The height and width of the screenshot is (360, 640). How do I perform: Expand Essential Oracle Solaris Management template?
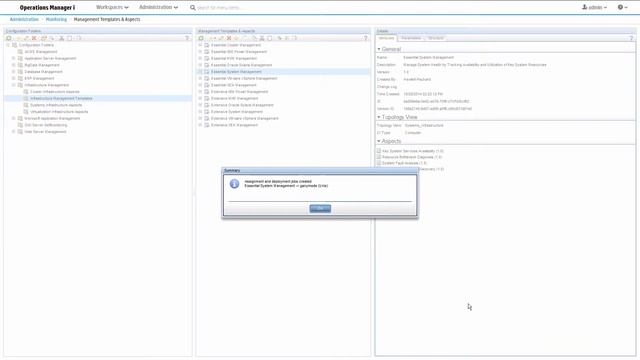click(x=200, y=65)
